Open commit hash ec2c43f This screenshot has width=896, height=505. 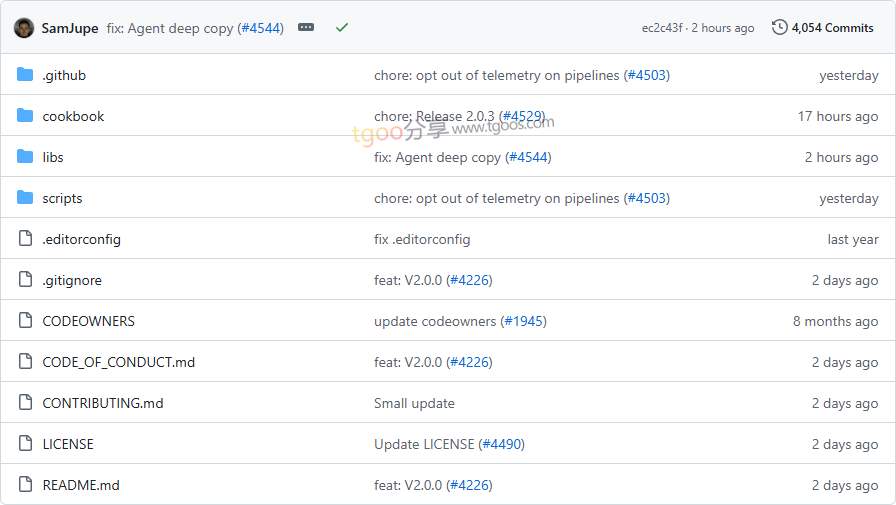[662, 28]
